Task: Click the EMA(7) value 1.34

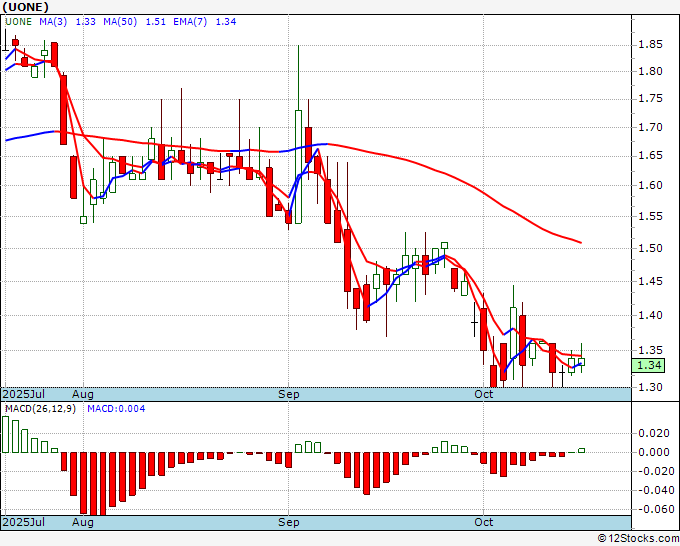Action: [226, 22]
